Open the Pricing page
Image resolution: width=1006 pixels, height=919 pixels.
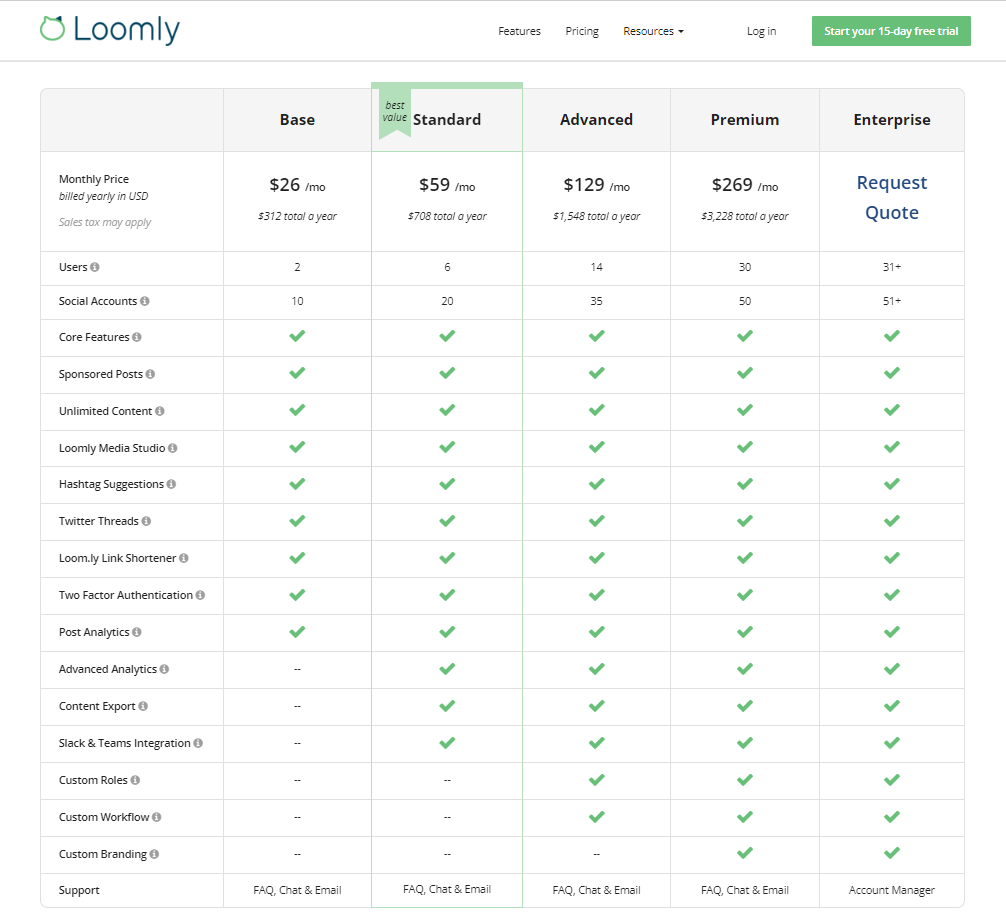click(582, 31)
